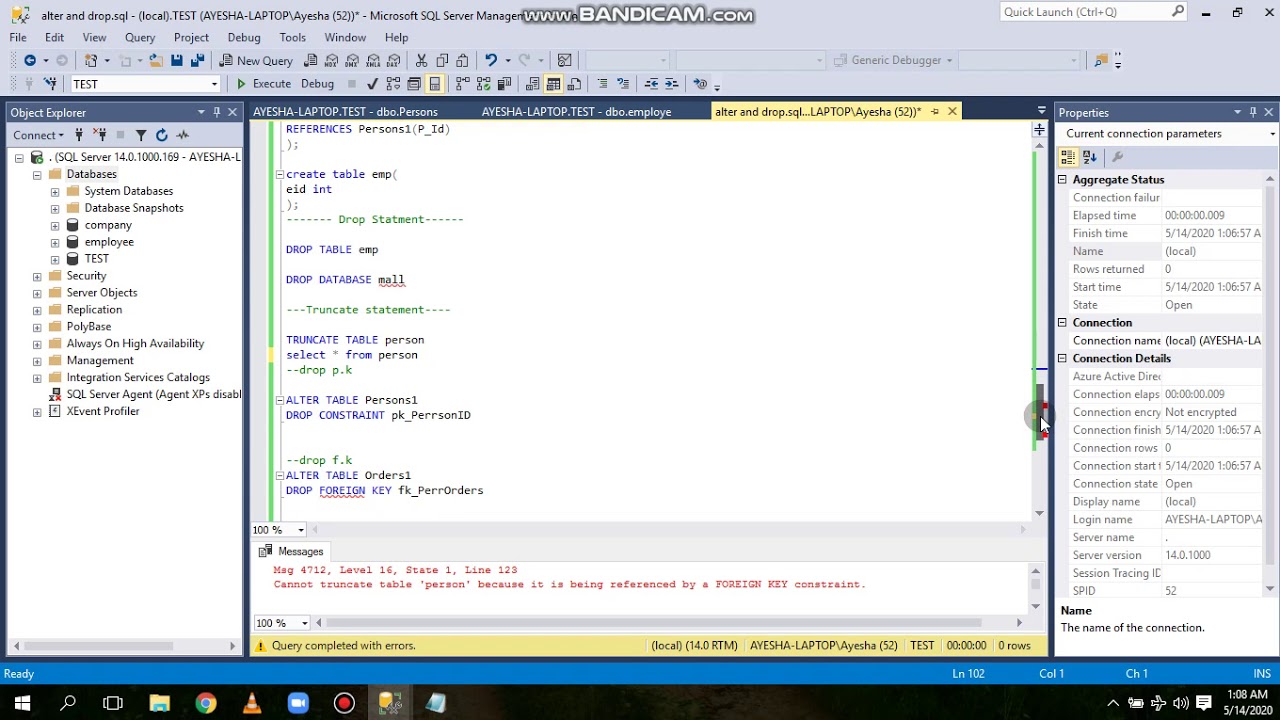Click the Results to Grid icon
The width and height of the screenshot is (1280, 720).
[x=553, y=84]
